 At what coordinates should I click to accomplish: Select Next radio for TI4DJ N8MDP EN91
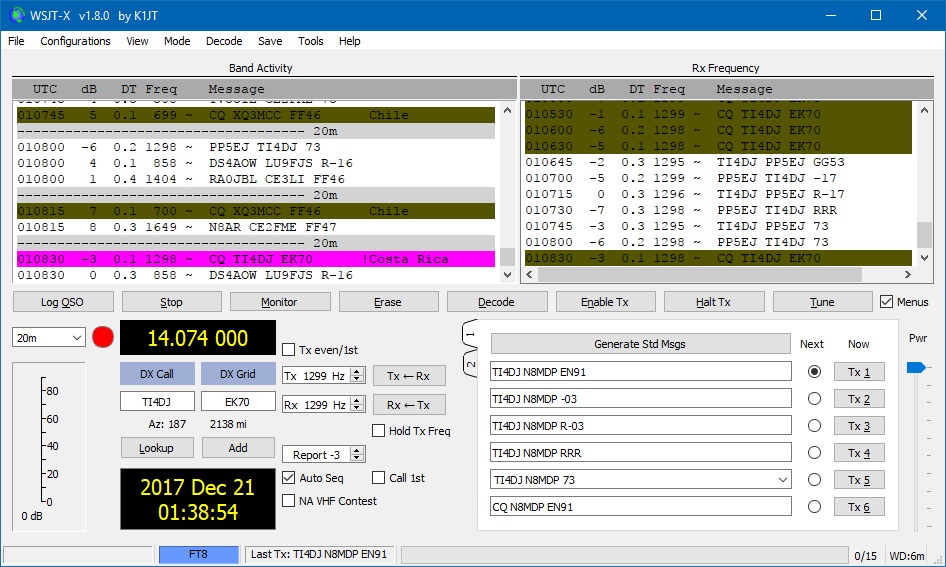(814, 372)
